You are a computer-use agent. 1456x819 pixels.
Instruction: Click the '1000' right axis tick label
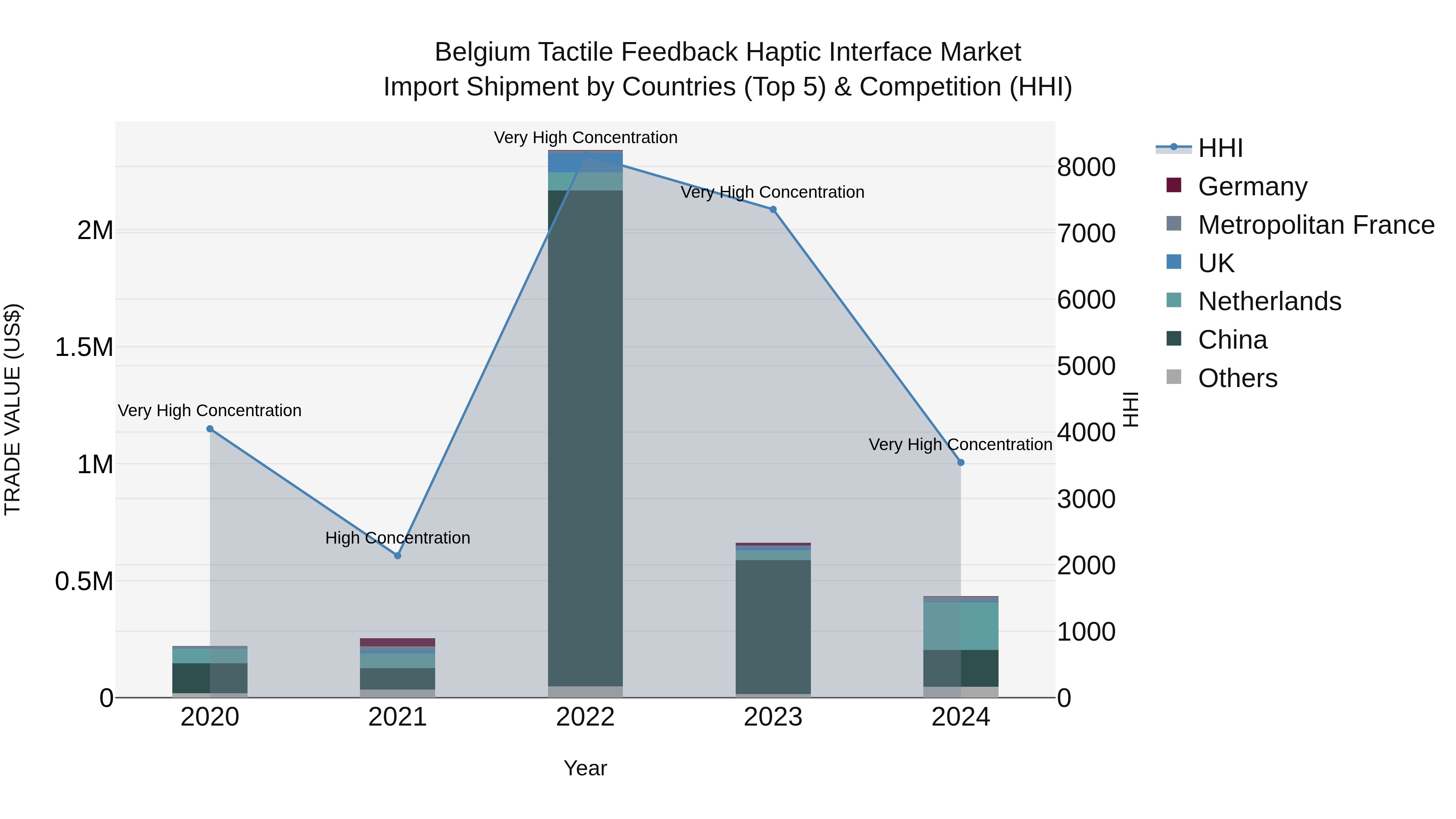tap(1086, 632)
